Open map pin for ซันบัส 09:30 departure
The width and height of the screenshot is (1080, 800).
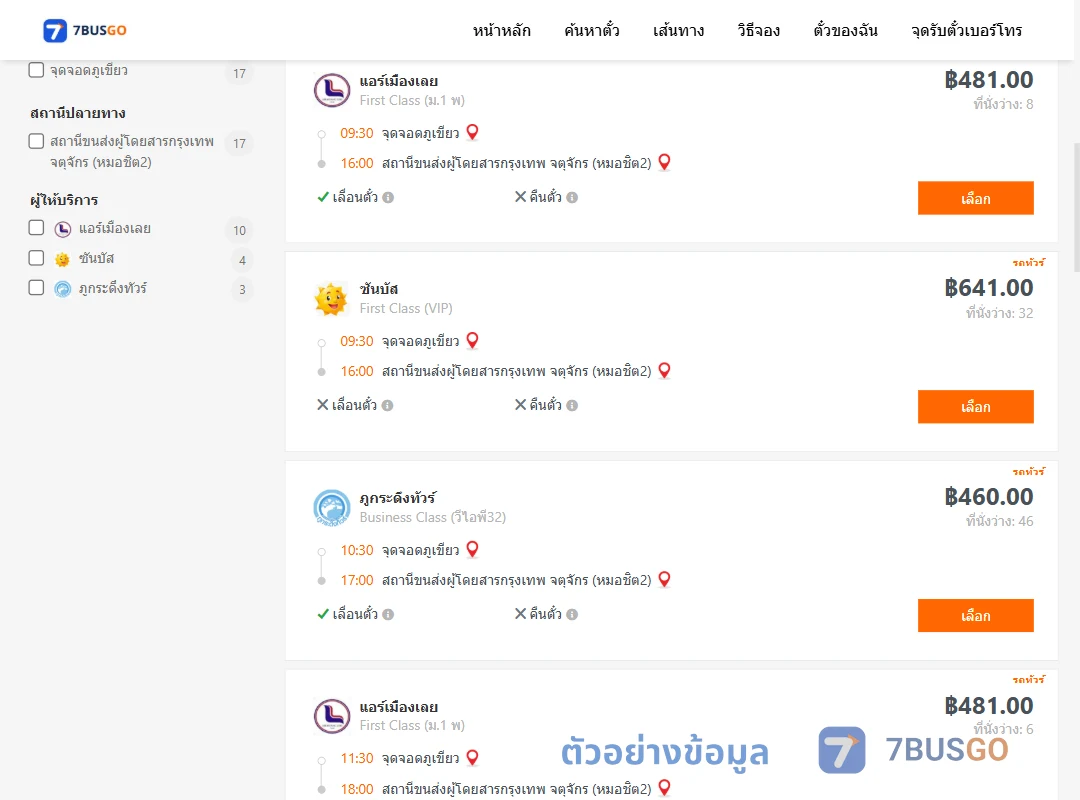point(472,340)
